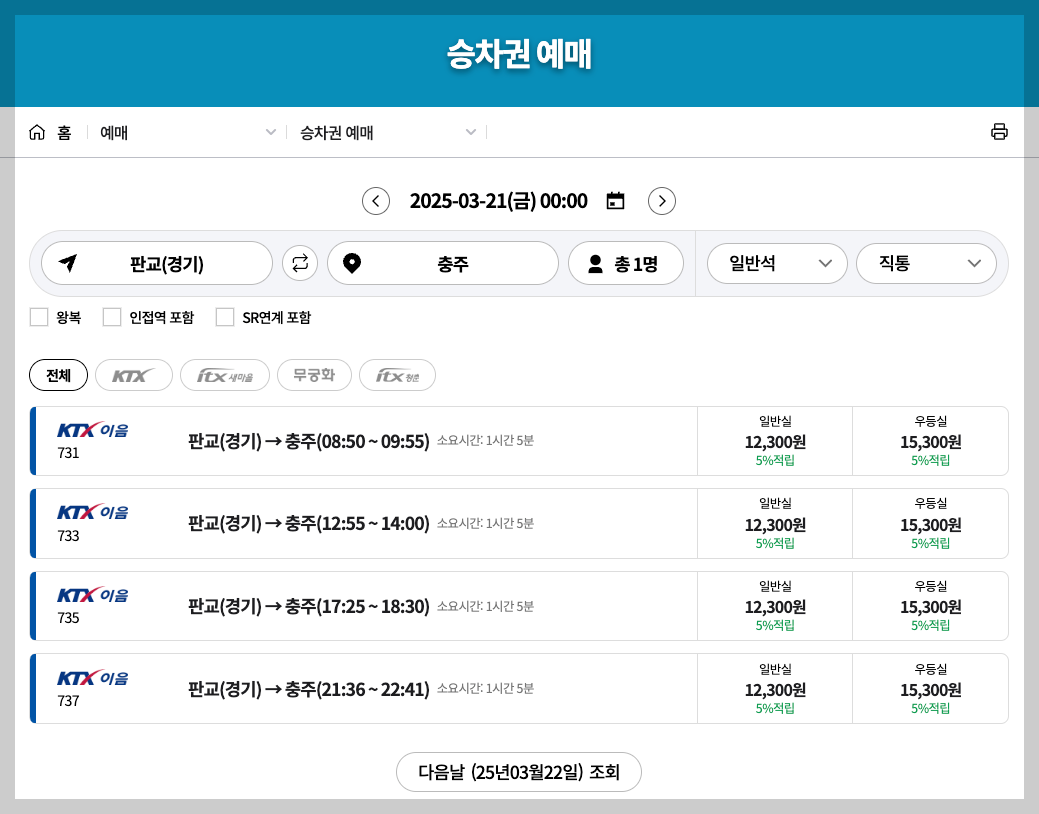Click the passenger icon next to 총 1명
The height and width of the screenshot is (814, 1039).
click(597, 263)
